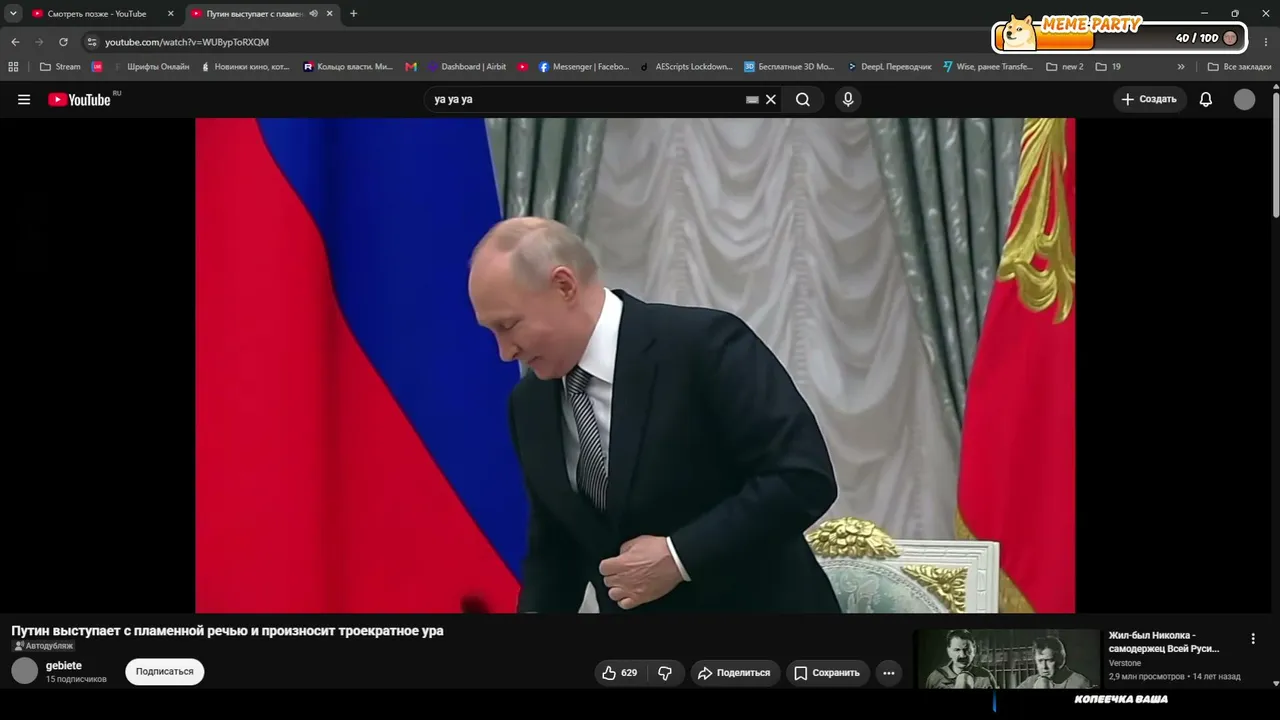Expand the hidden bookmarks chevron

1181,67
